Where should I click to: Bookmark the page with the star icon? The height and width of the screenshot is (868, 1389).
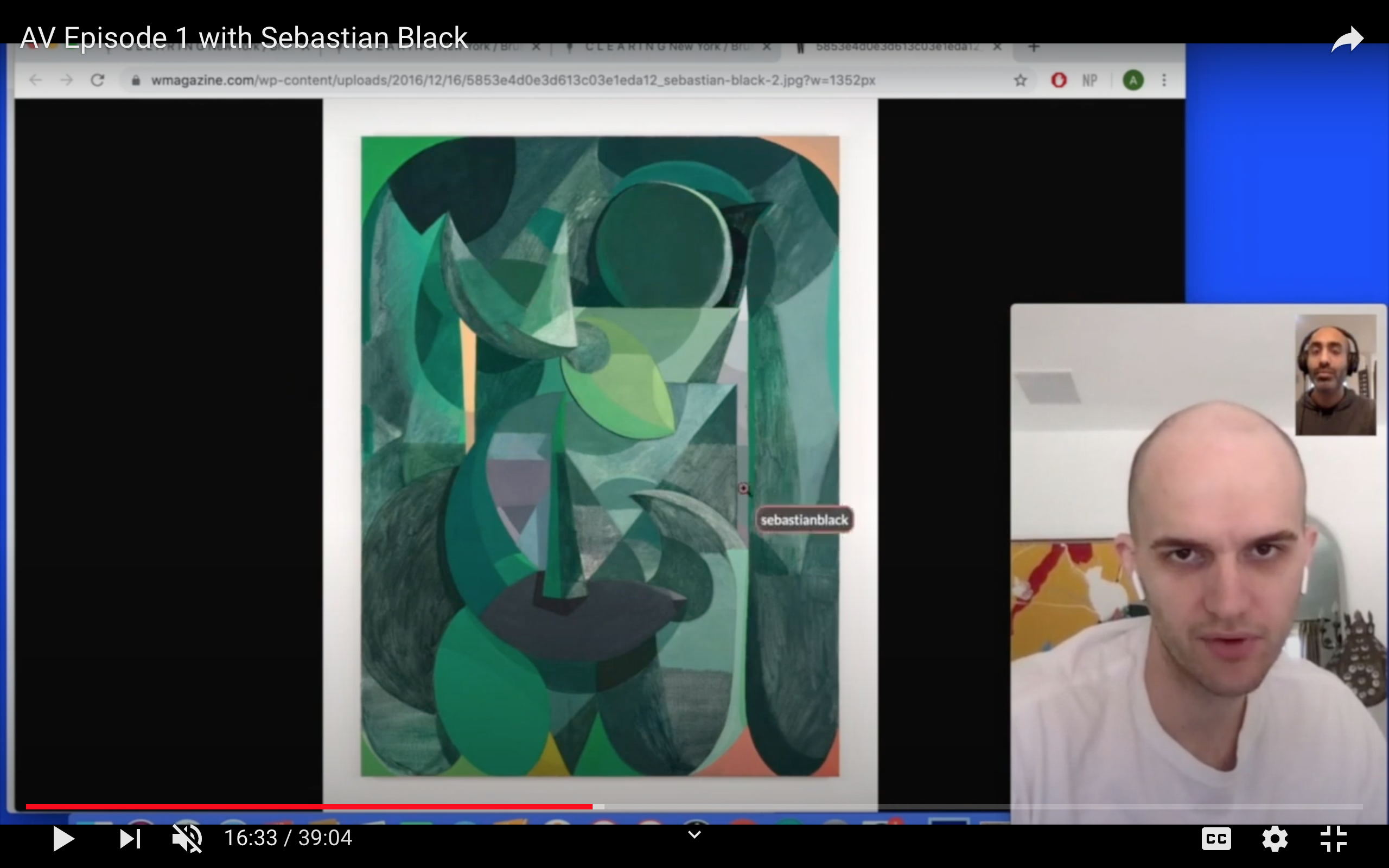pyautogui.click(x=1020, y=80)
